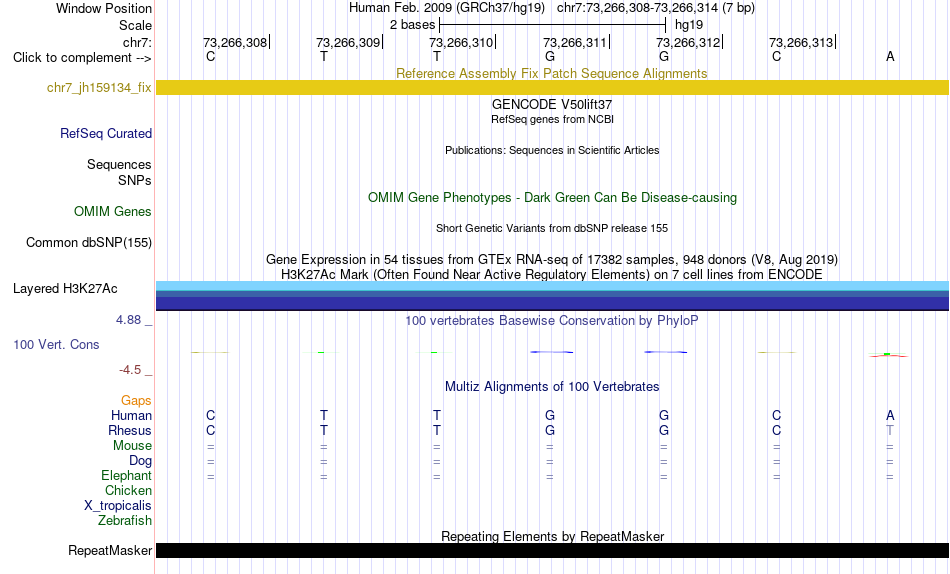Click 'Publications: Sequences in Scientific Articles' title
Image resolution: width=950 pixels, height=574 pixels.
552,150
